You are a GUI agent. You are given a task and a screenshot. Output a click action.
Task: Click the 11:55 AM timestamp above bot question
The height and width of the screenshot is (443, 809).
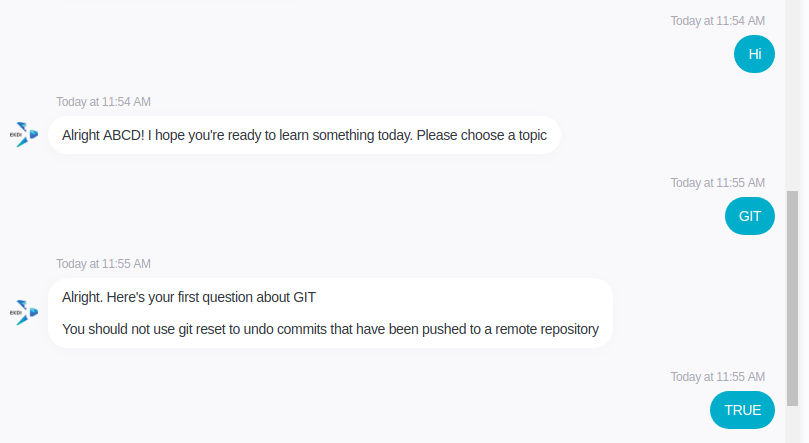coord(103,264)
